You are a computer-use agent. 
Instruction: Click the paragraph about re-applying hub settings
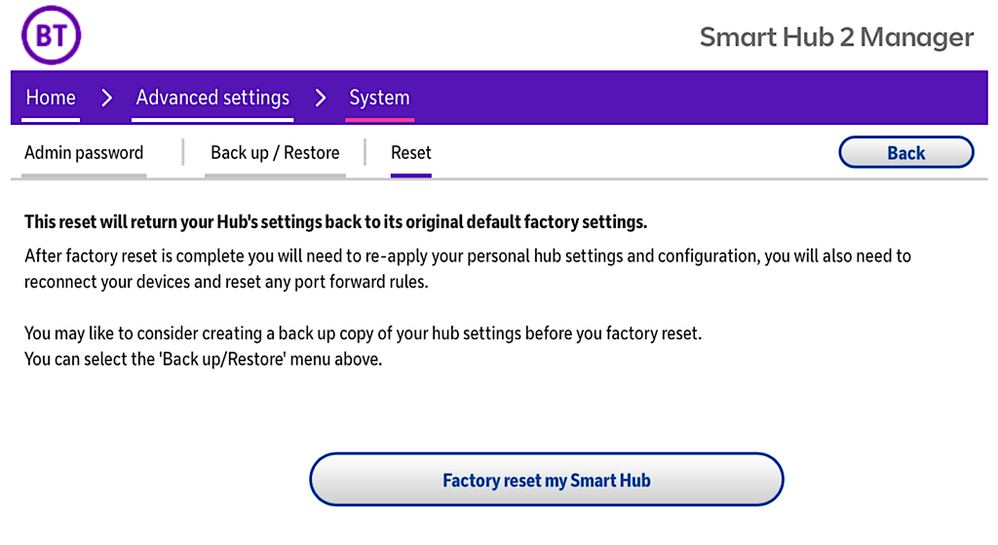(x=467, y=268)
